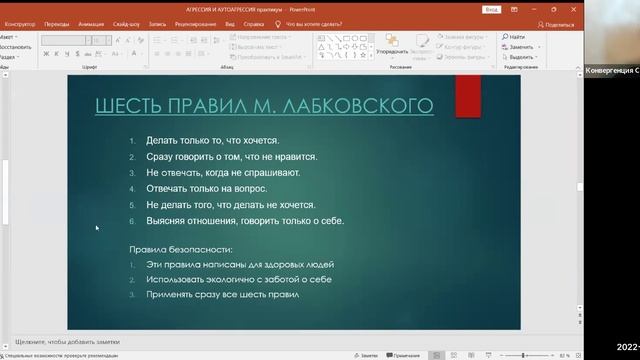Viewport: 640px width, 360px height.
Task: Click the Find (Найти) button
Action: 513,37
